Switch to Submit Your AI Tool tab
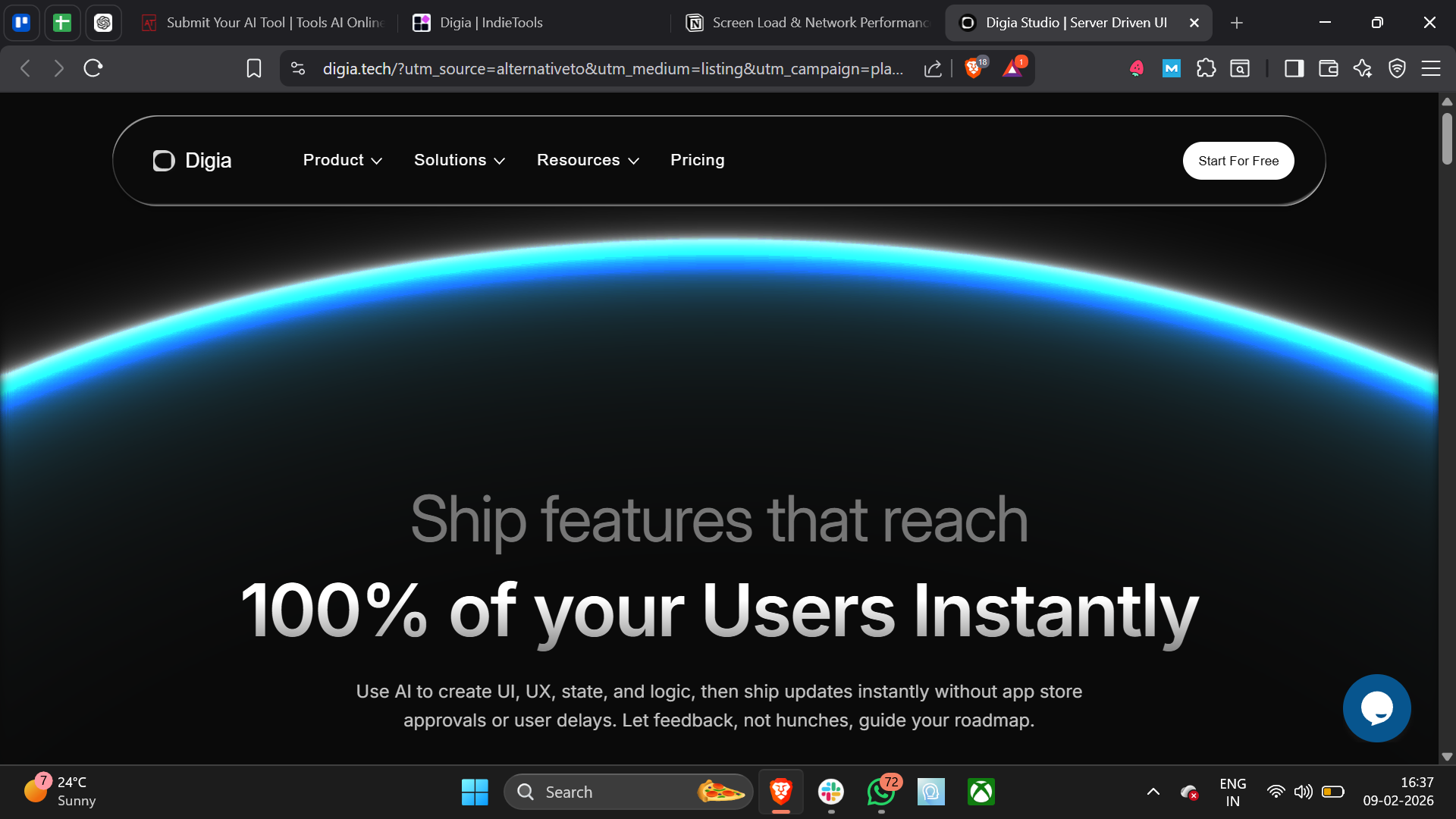This screenshot has width=1456, height=819. point(264,23)
